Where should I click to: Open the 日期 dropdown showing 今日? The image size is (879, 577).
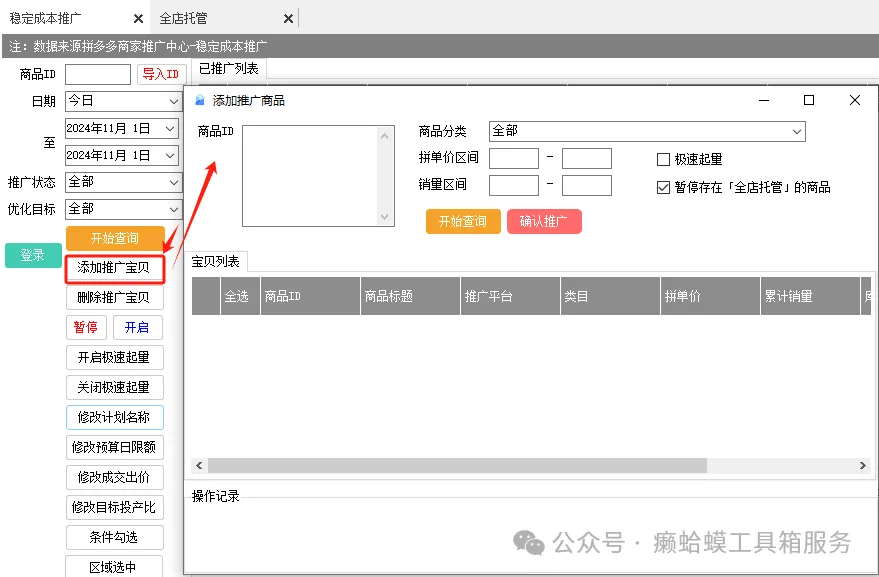[x=122, y=101]
